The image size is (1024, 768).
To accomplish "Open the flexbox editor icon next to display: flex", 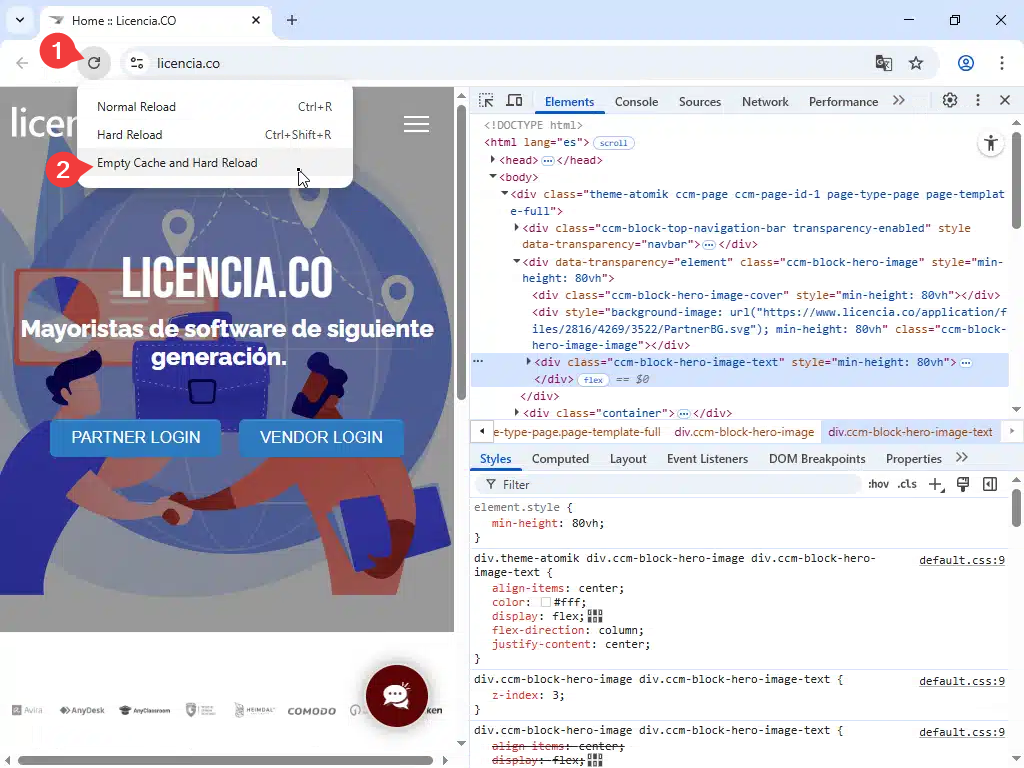I will coord(595,616).
